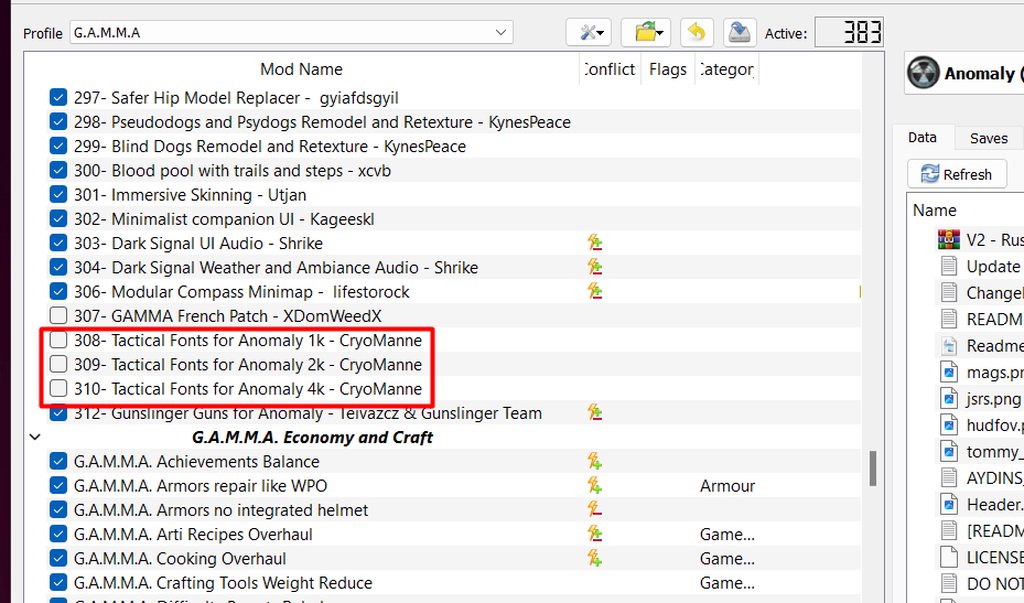Switch to the Saves tab

click(x=988, y=138)
